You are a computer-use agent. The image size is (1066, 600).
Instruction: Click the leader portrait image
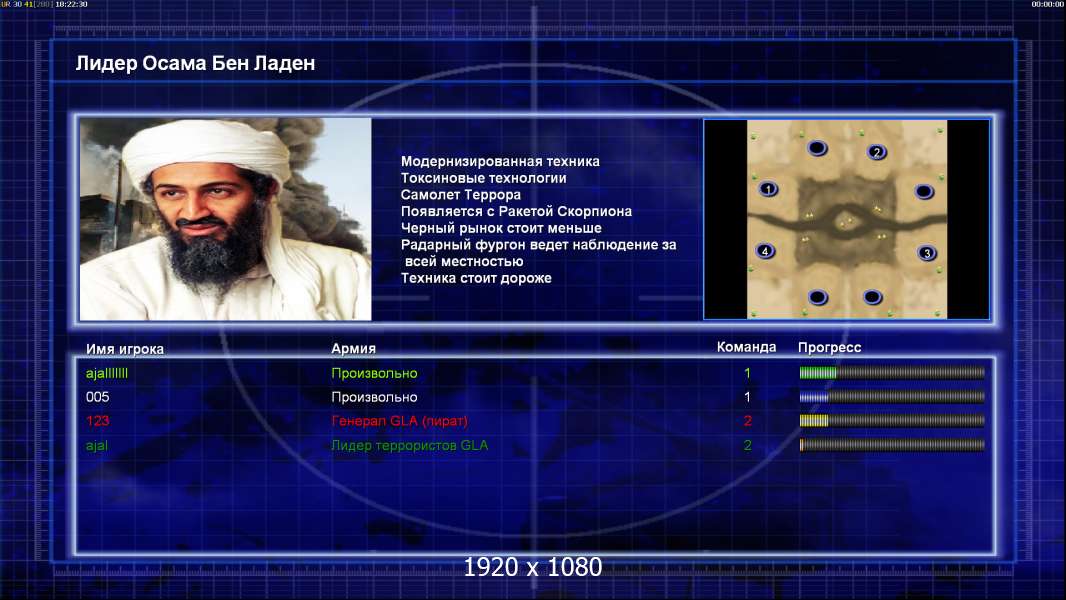226,219
